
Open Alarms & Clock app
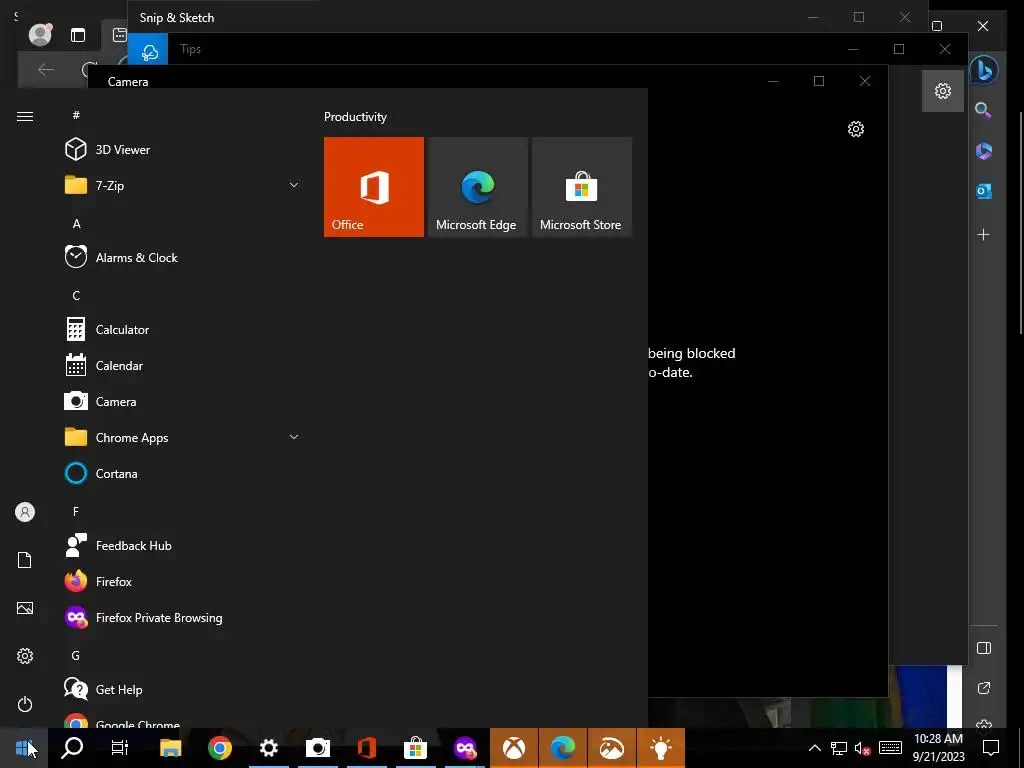[181, 257]
